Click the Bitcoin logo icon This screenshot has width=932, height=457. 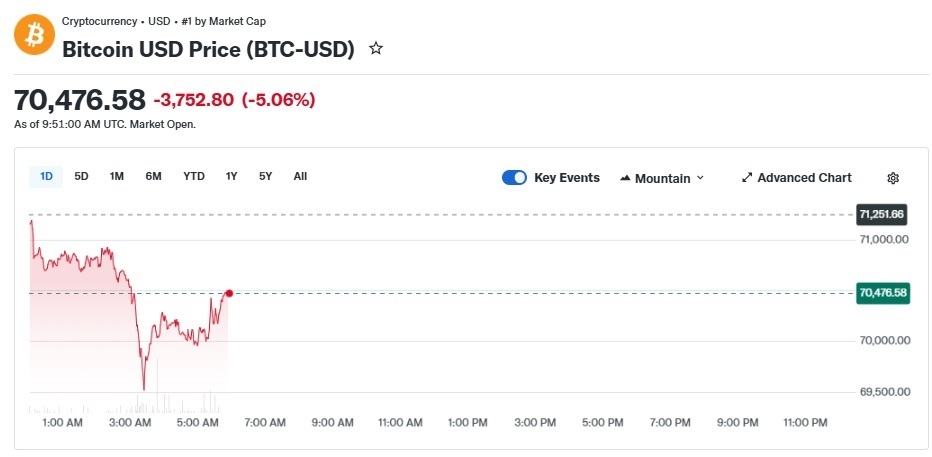click(x=36, y=35)
